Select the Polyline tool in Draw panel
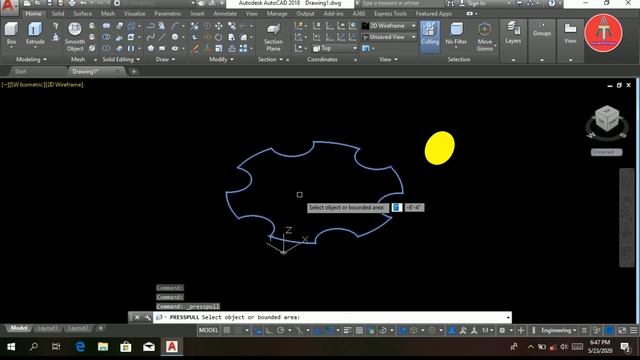This screenshot has height=360, width=640. click(x=151, y=26)
